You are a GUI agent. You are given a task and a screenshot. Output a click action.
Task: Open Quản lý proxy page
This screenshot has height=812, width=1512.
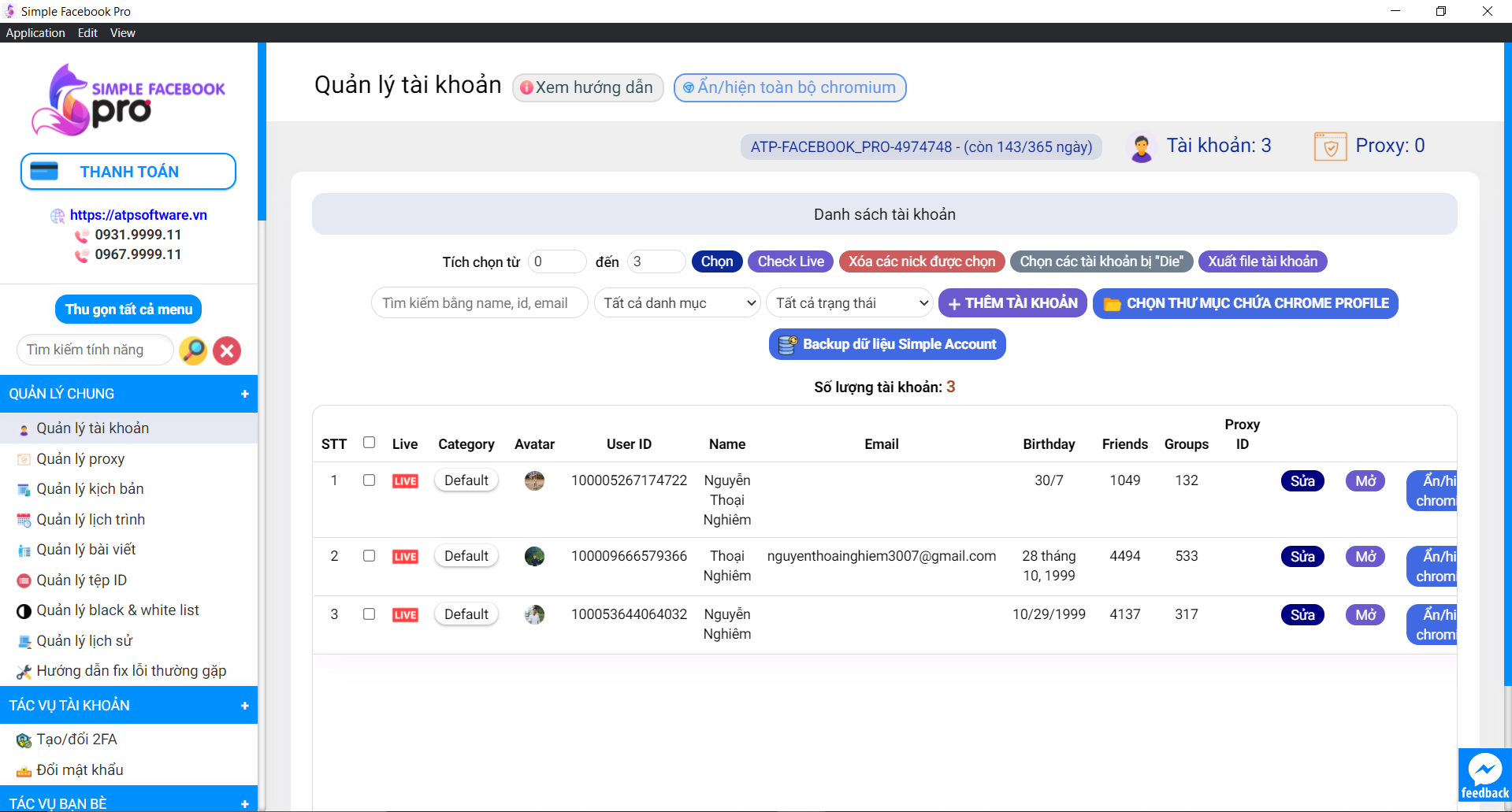tap(128, 459)
